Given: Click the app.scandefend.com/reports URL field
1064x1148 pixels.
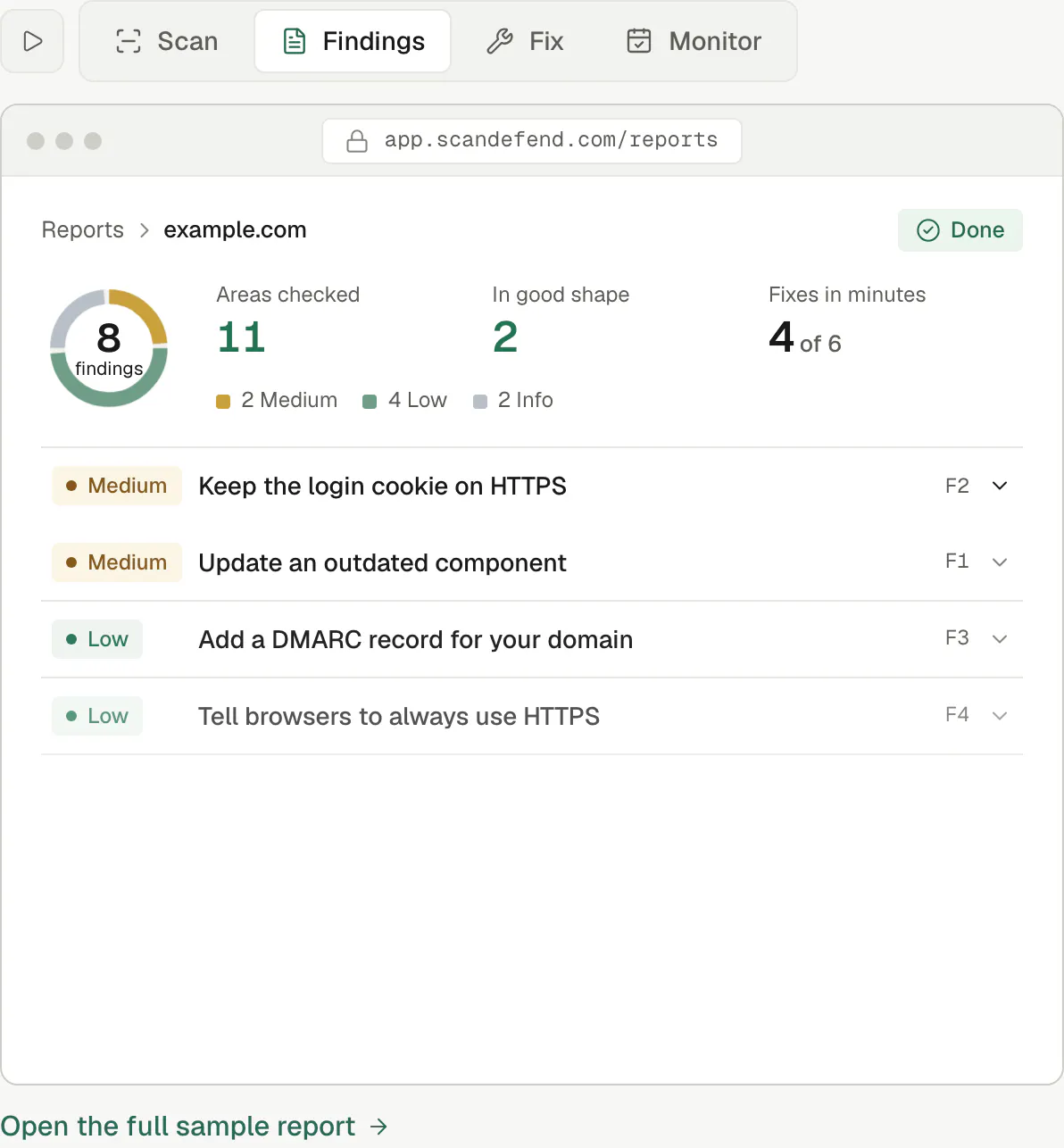Looking at the screenshot, I should 532,141.
